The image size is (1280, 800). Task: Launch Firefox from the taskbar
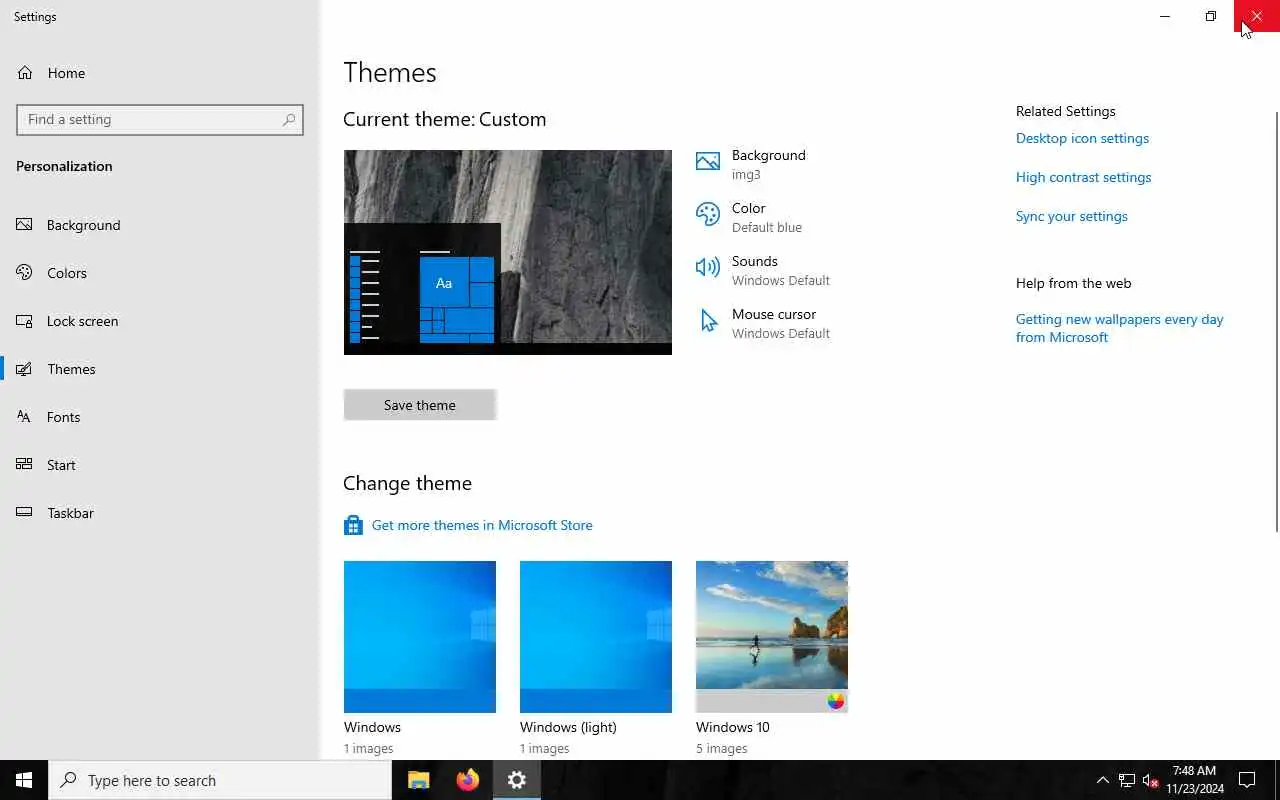pos(467,780)
